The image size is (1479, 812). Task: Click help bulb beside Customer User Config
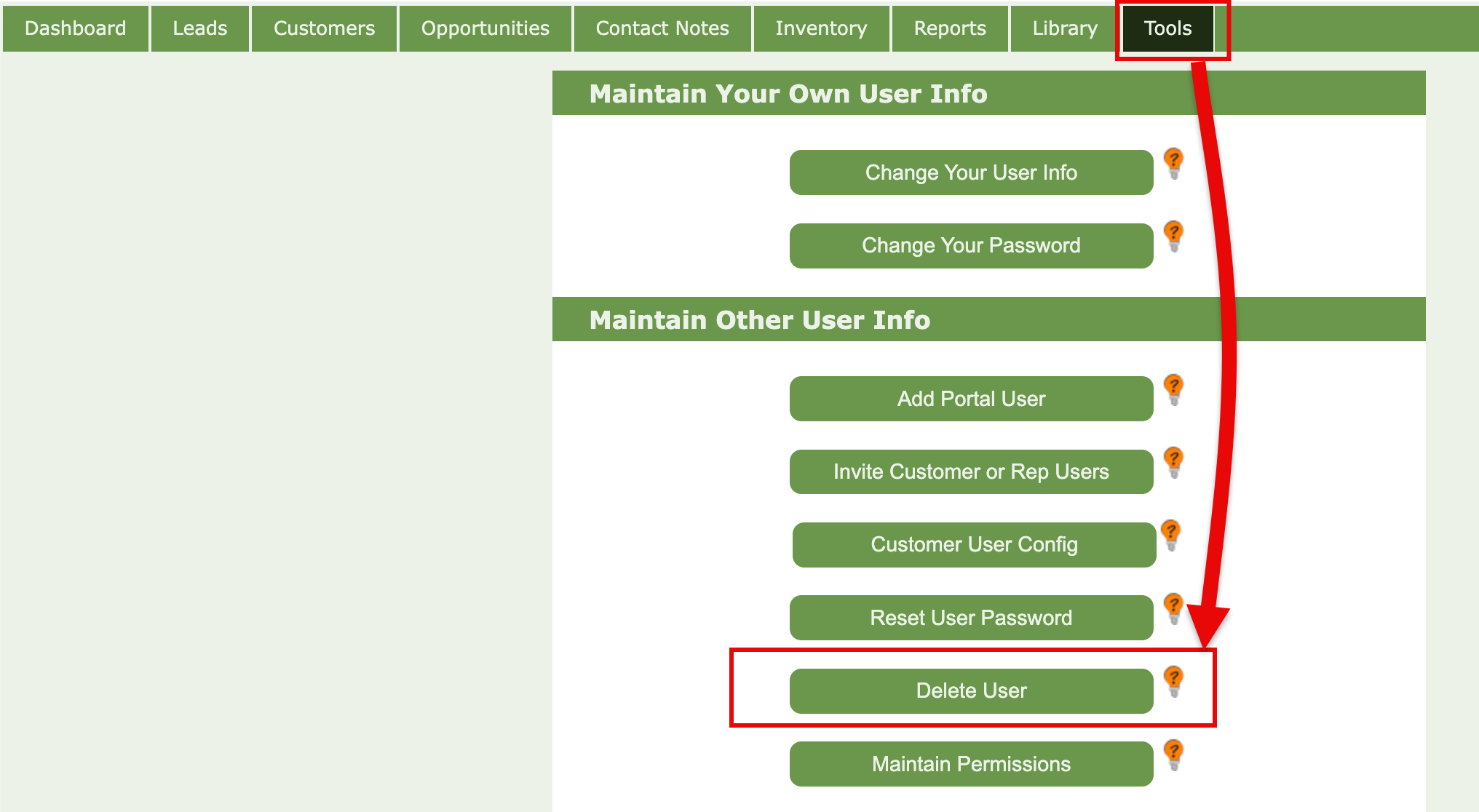click(x=1170, y=535)
